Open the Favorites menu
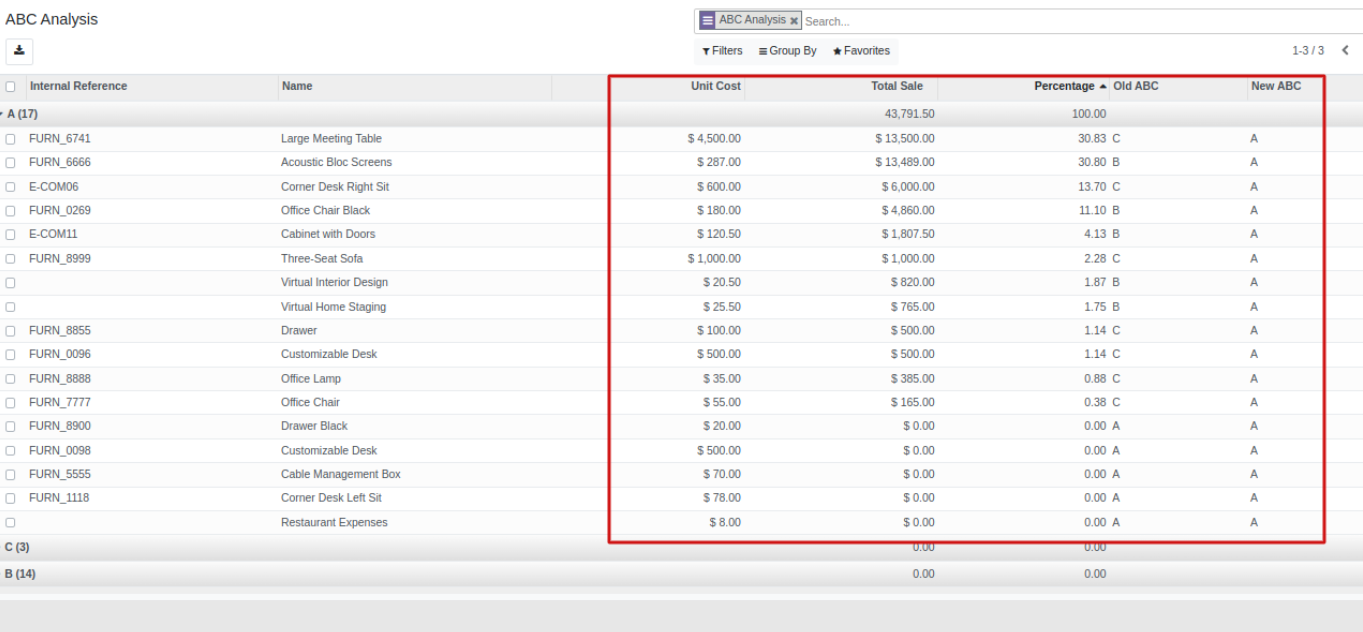The image size is (1363, 632). (861, 51)
